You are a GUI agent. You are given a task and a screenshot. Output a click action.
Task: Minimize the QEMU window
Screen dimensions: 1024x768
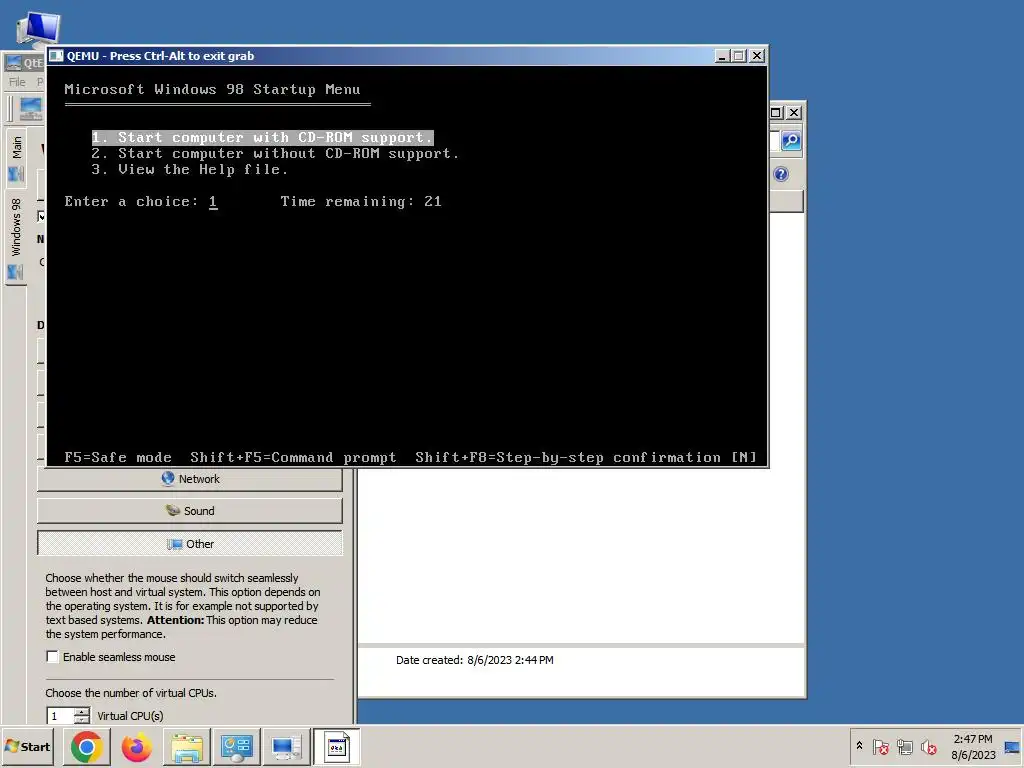coord(722,56)
